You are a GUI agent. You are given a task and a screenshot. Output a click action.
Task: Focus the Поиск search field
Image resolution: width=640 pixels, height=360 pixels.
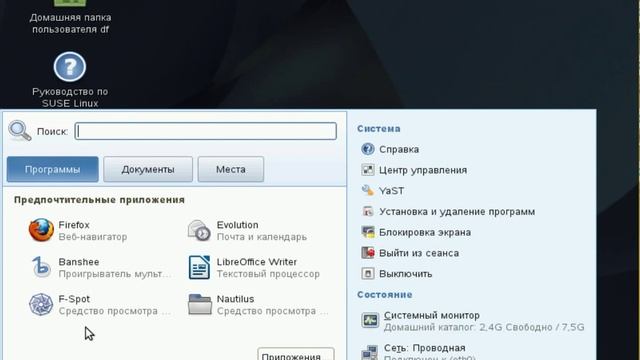click(x=206, y=131)
